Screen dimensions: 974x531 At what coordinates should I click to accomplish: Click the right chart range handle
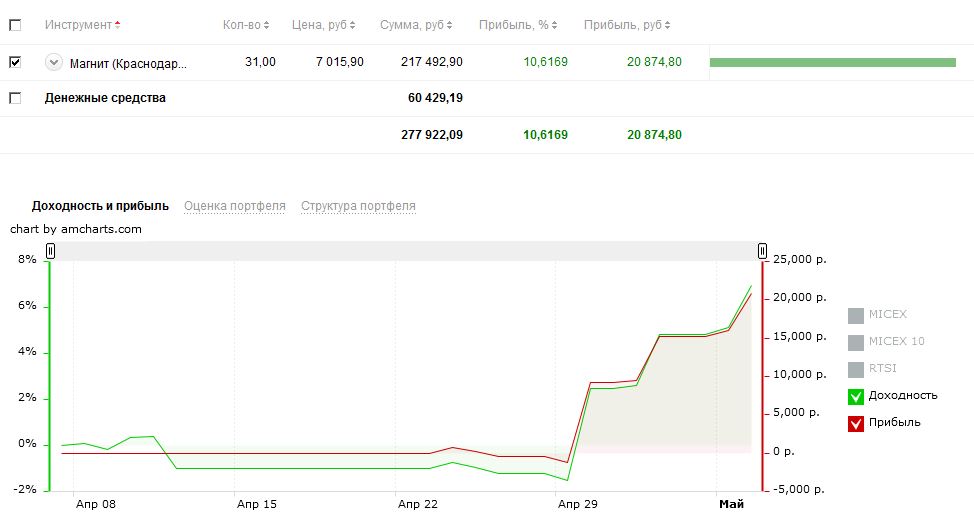click(x=762, y=251)
